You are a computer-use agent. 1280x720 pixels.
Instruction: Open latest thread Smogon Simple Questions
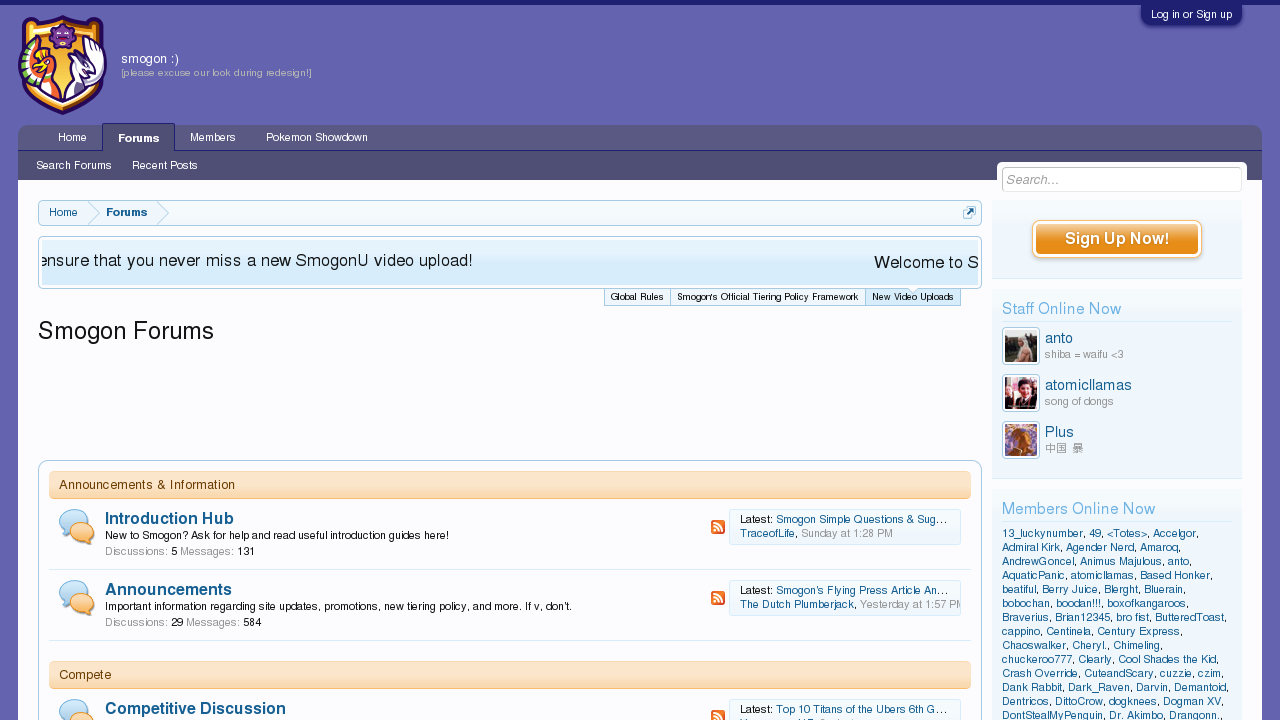click(x=861, y=519)
